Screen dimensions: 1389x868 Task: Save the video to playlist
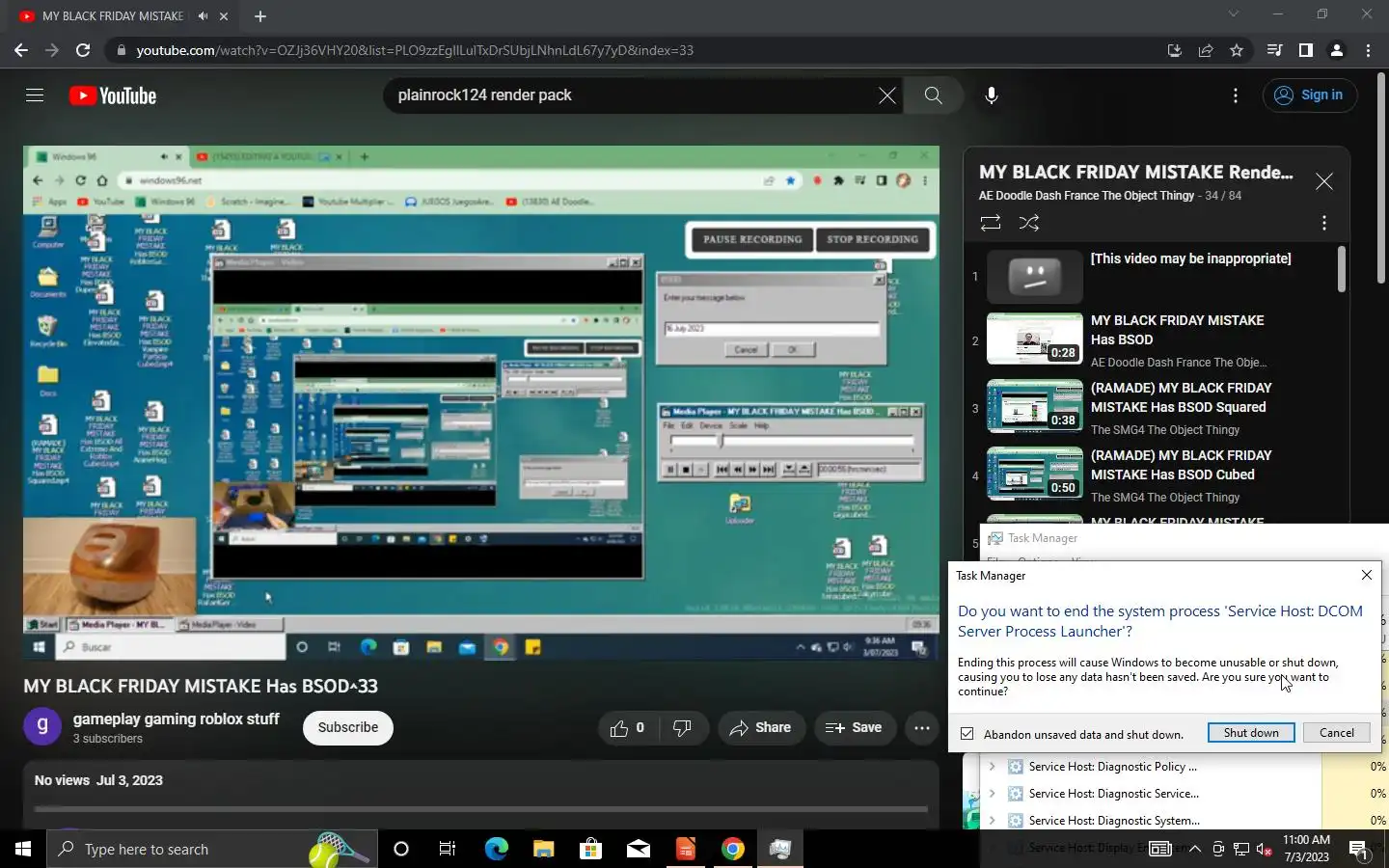point(854,728)
